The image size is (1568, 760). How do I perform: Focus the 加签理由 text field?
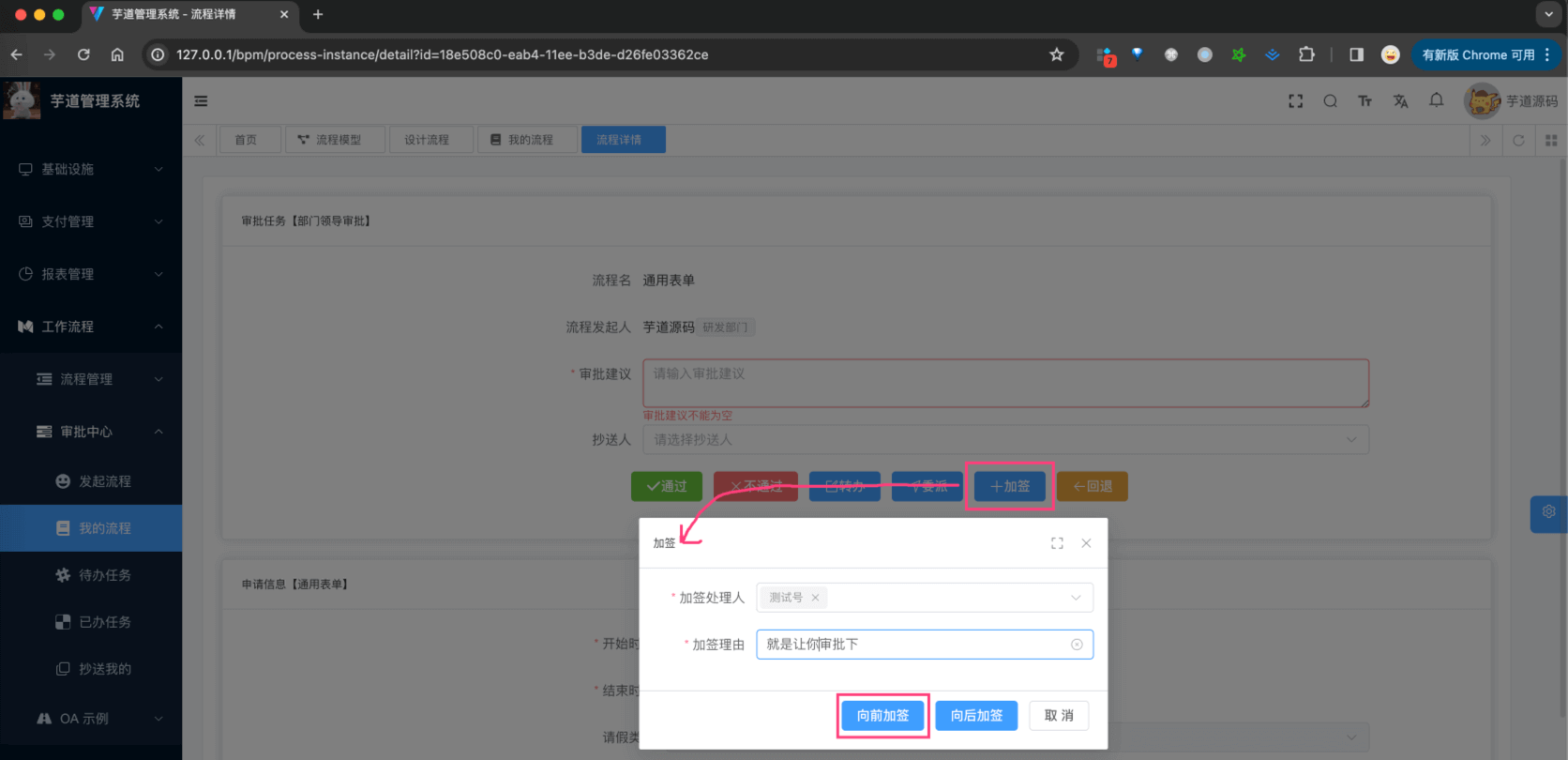coord(910,645)
